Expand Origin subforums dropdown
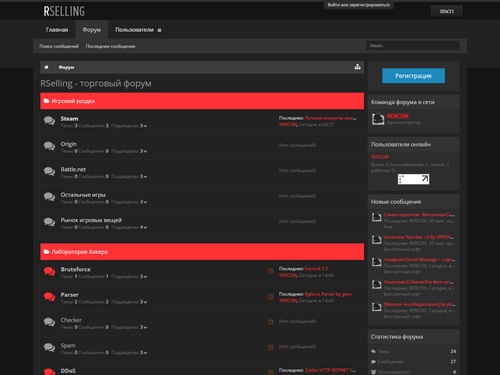The width and height of the screenshot is (500, 375). 144,151
